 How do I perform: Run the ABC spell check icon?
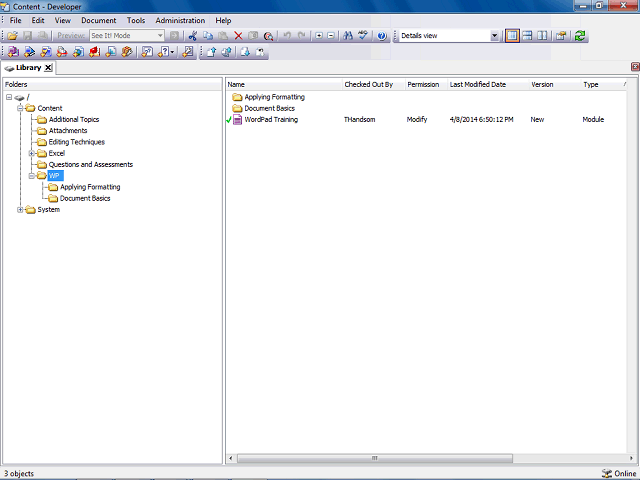click(x=363, y=36)
